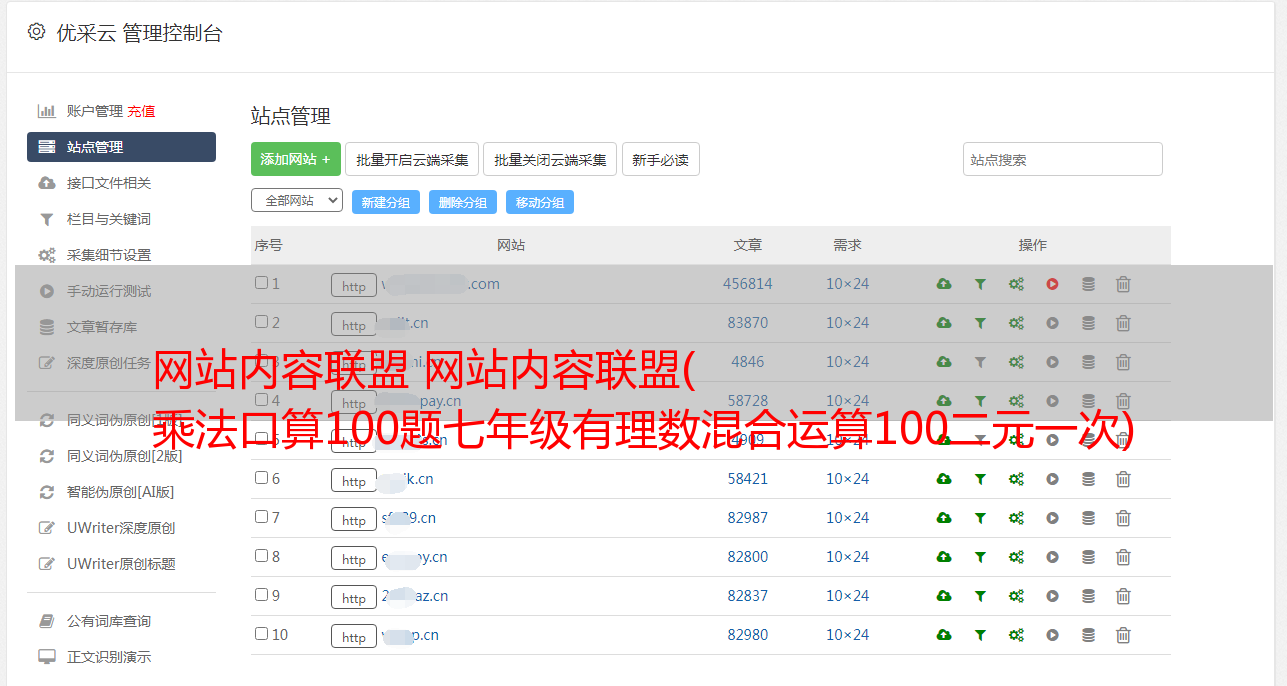
Task: Select the checkbox for site row 7
Action: [x=261, y=517]
